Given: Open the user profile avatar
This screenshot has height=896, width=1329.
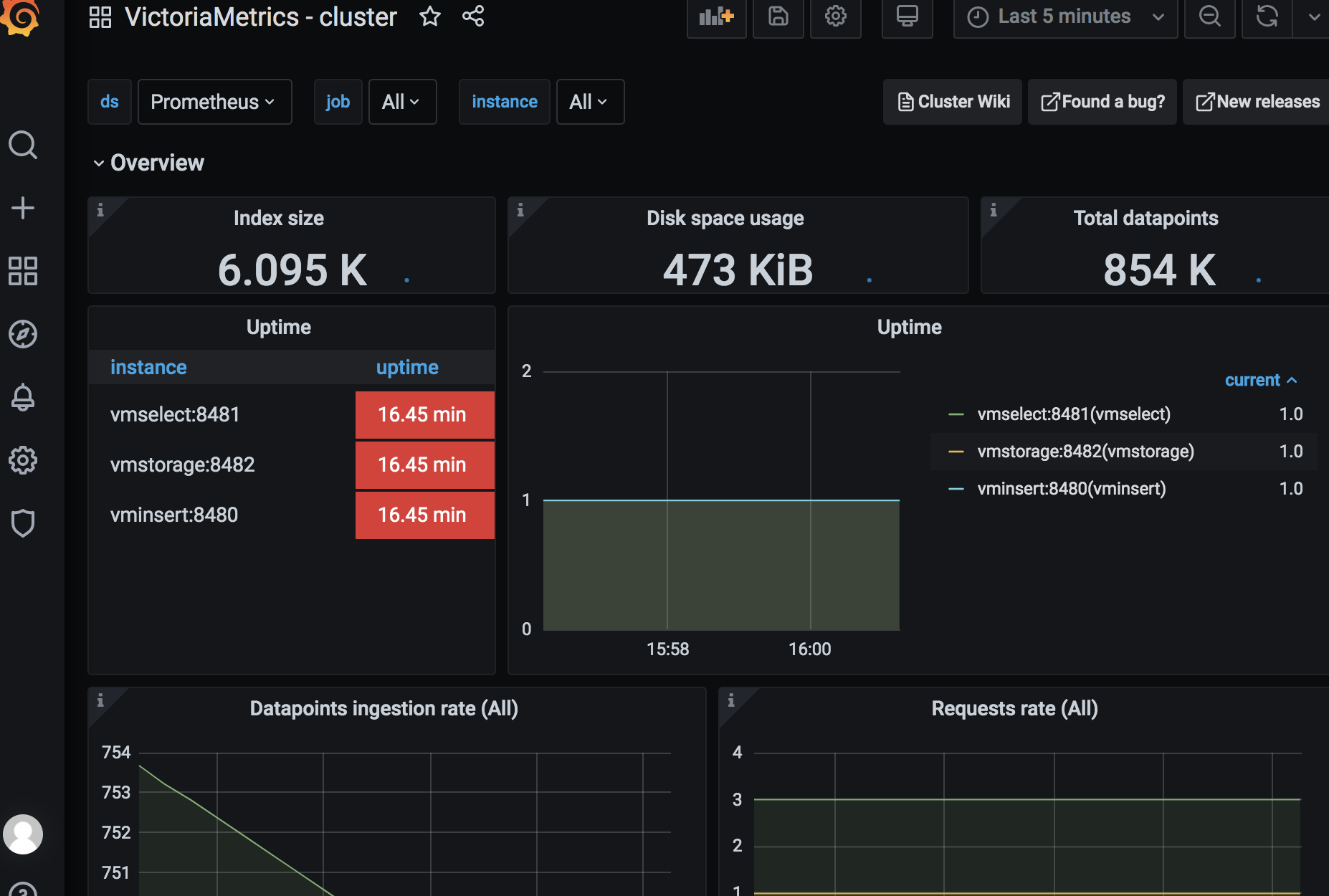Looking at the screenshot, I should point(23,834).
